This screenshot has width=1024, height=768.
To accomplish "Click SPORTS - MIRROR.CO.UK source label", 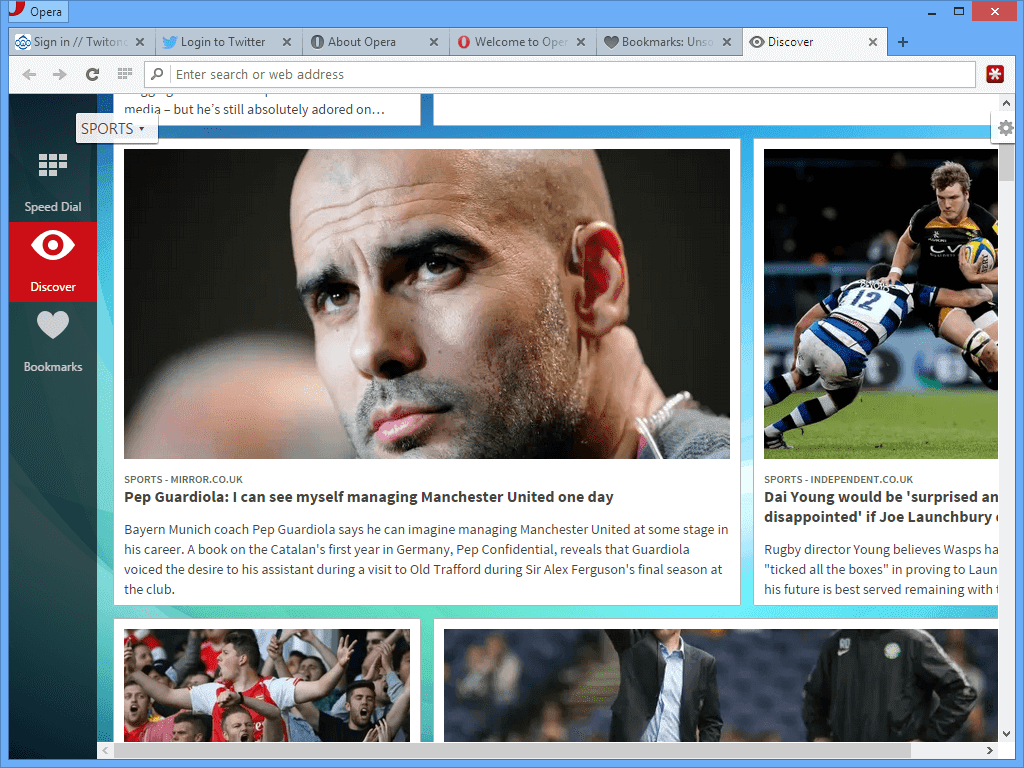I will pos(184,479).
